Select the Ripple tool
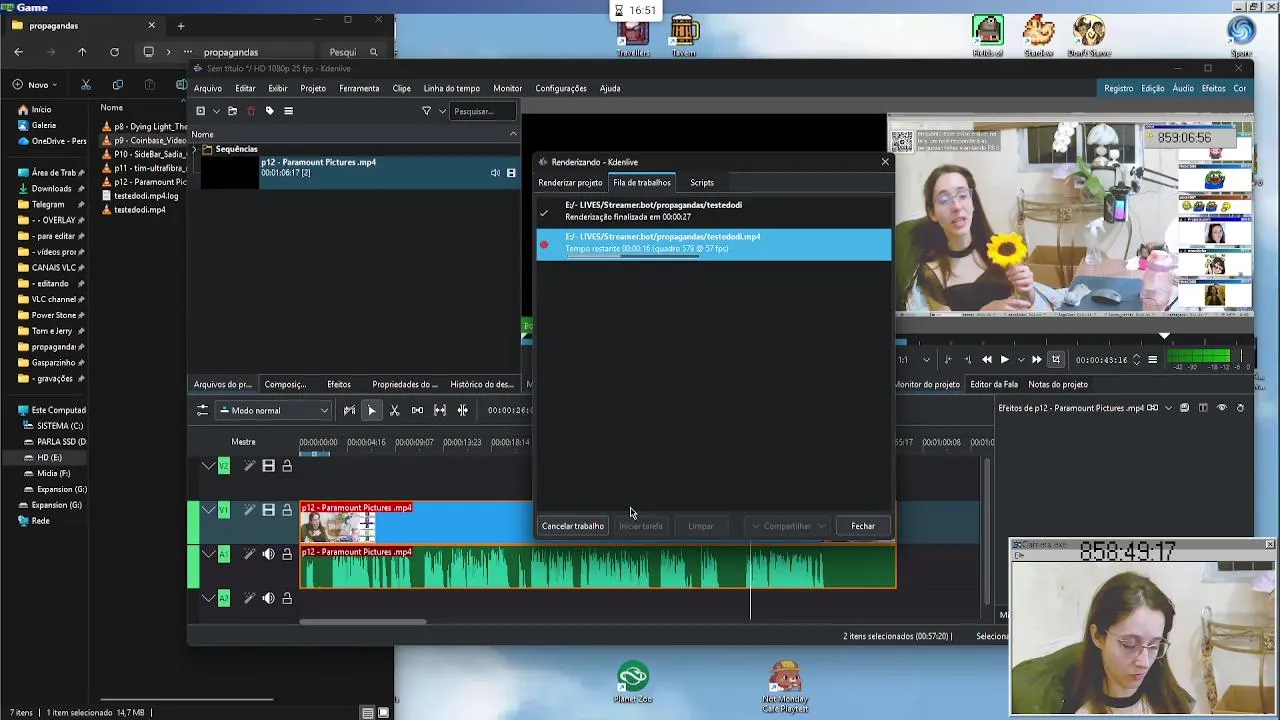The height and width of the screenshot is (720, 1280). click(x=462, y=410)
